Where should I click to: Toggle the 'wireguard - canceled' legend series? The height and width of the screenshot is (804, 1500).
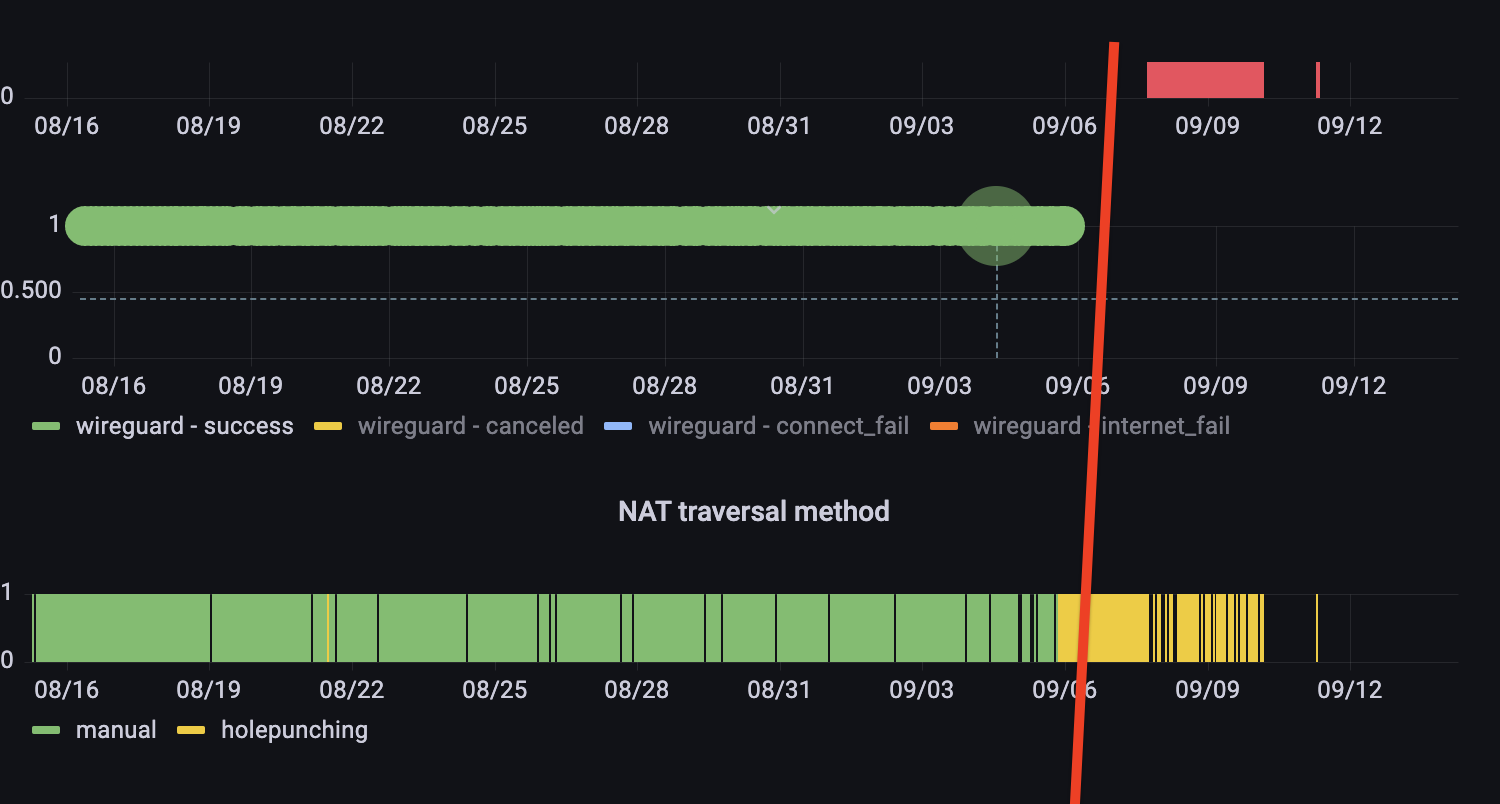(x=470, y=426)
